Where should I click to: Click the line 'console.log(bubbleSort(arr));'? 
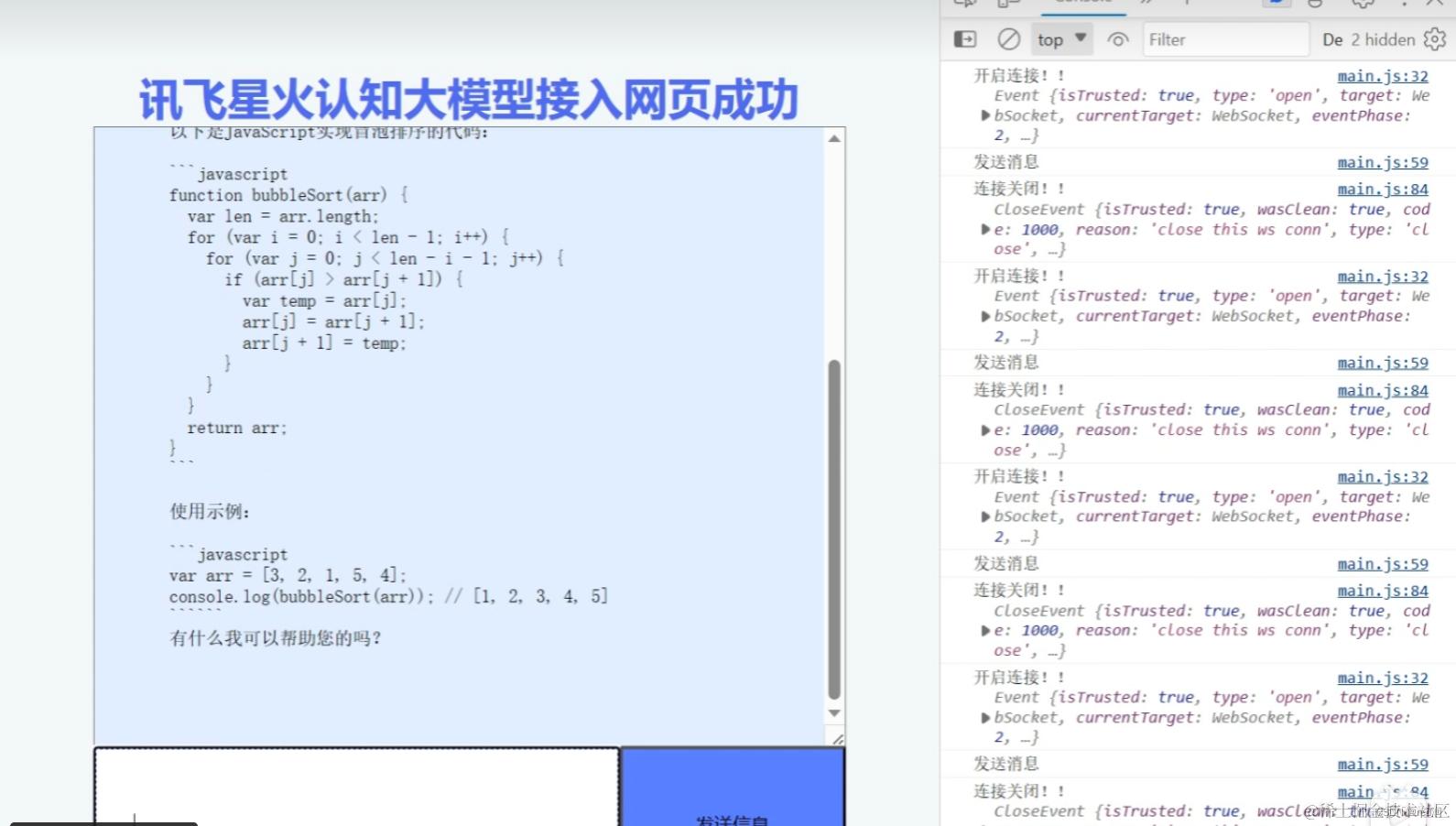tap(301, 596)
